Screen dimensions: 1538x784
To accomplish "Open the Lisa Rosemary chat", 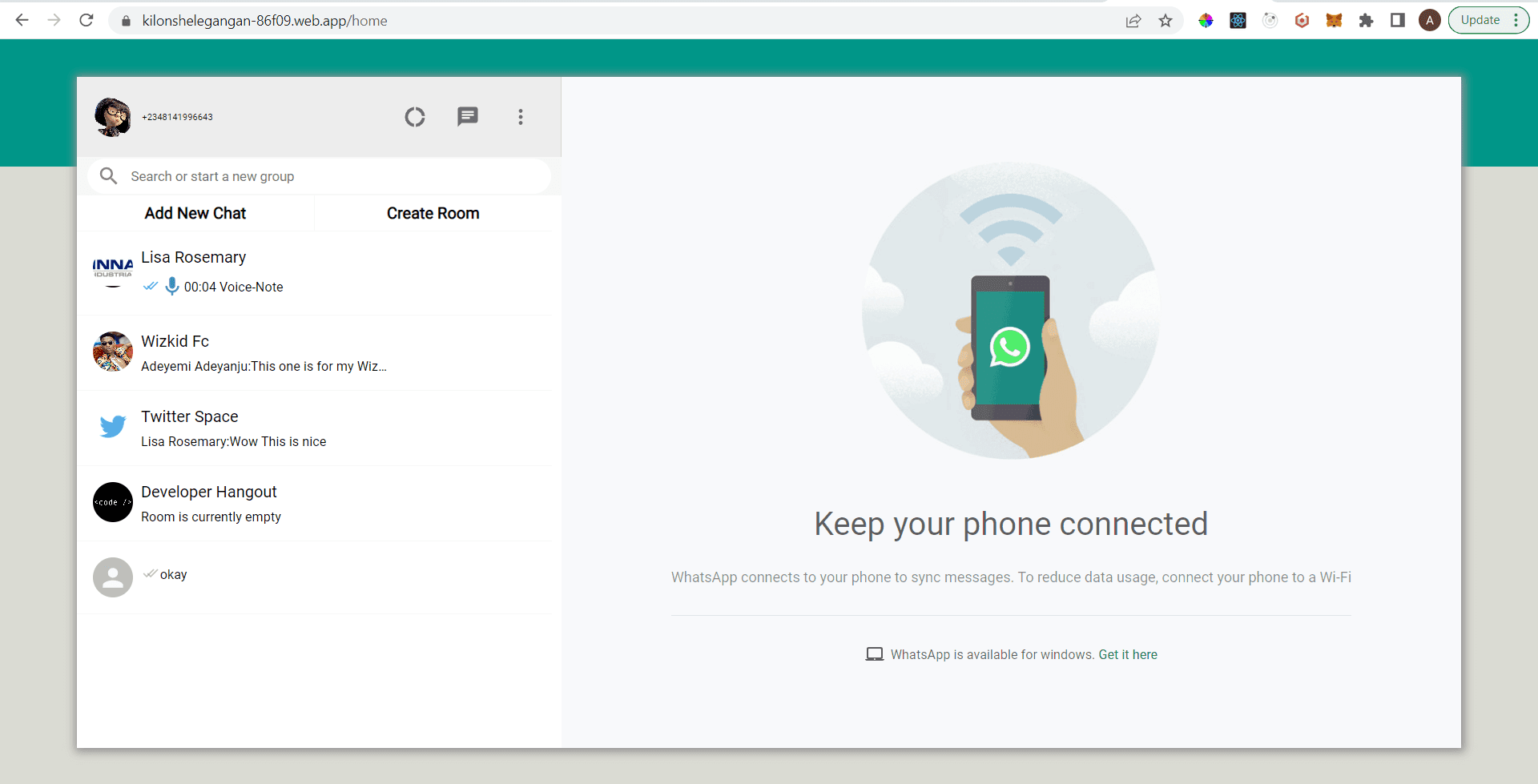I will point(314,273).
